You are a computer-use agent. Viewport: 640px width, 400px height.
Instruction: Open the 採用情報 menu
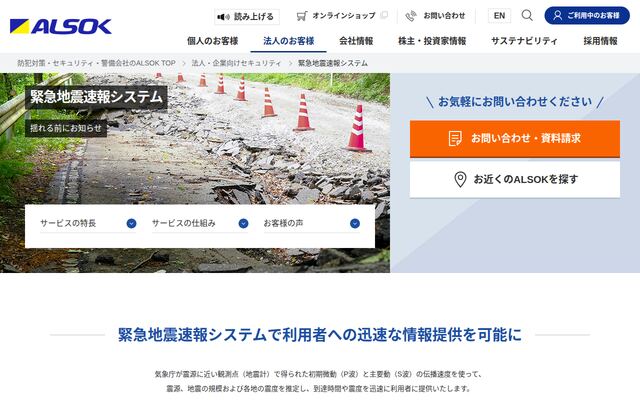pos(600,41)
